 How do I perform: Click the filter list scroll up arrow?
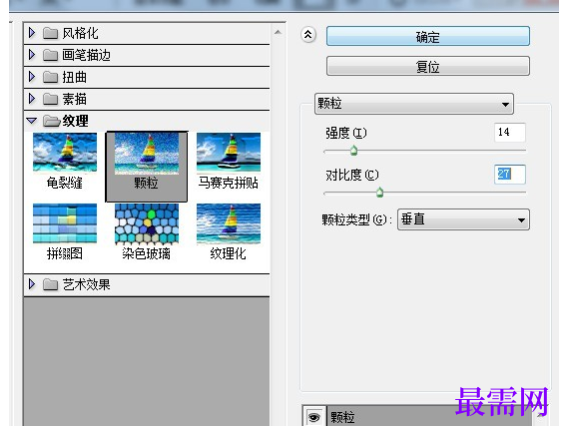coord(278,33)
